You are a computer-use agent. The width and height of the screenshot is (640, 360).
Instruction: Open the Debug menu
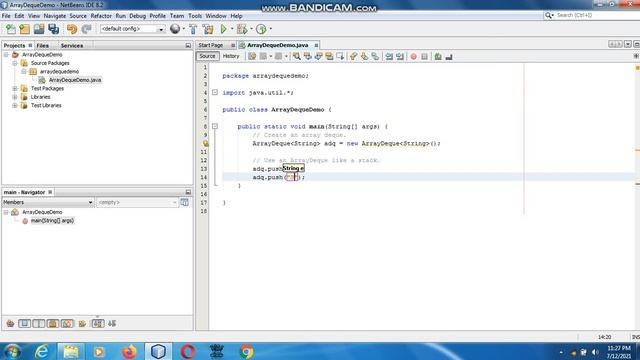[x=138, y=16]
